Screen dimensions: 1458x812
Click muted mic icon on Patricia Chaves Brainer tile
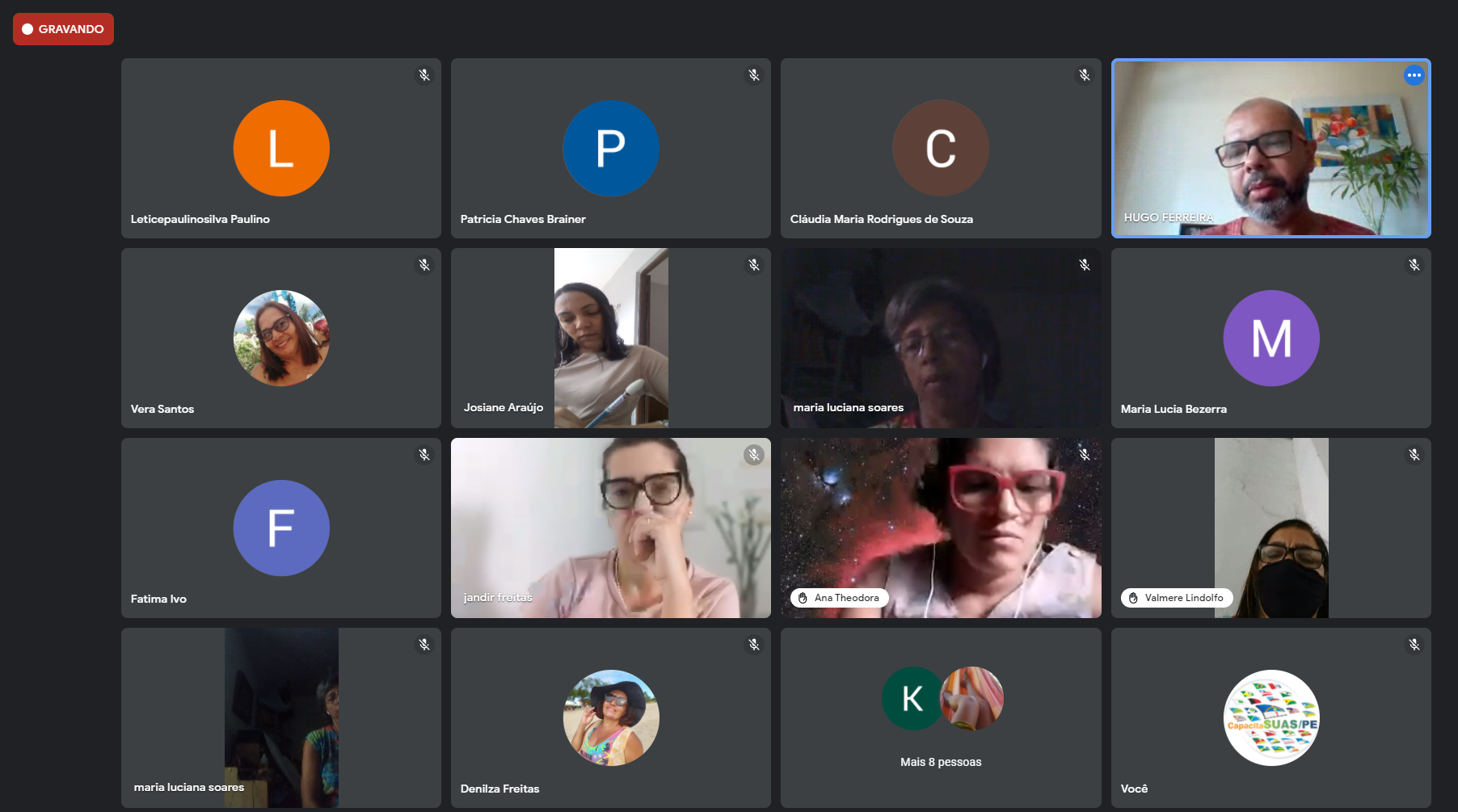coord(754,75)
